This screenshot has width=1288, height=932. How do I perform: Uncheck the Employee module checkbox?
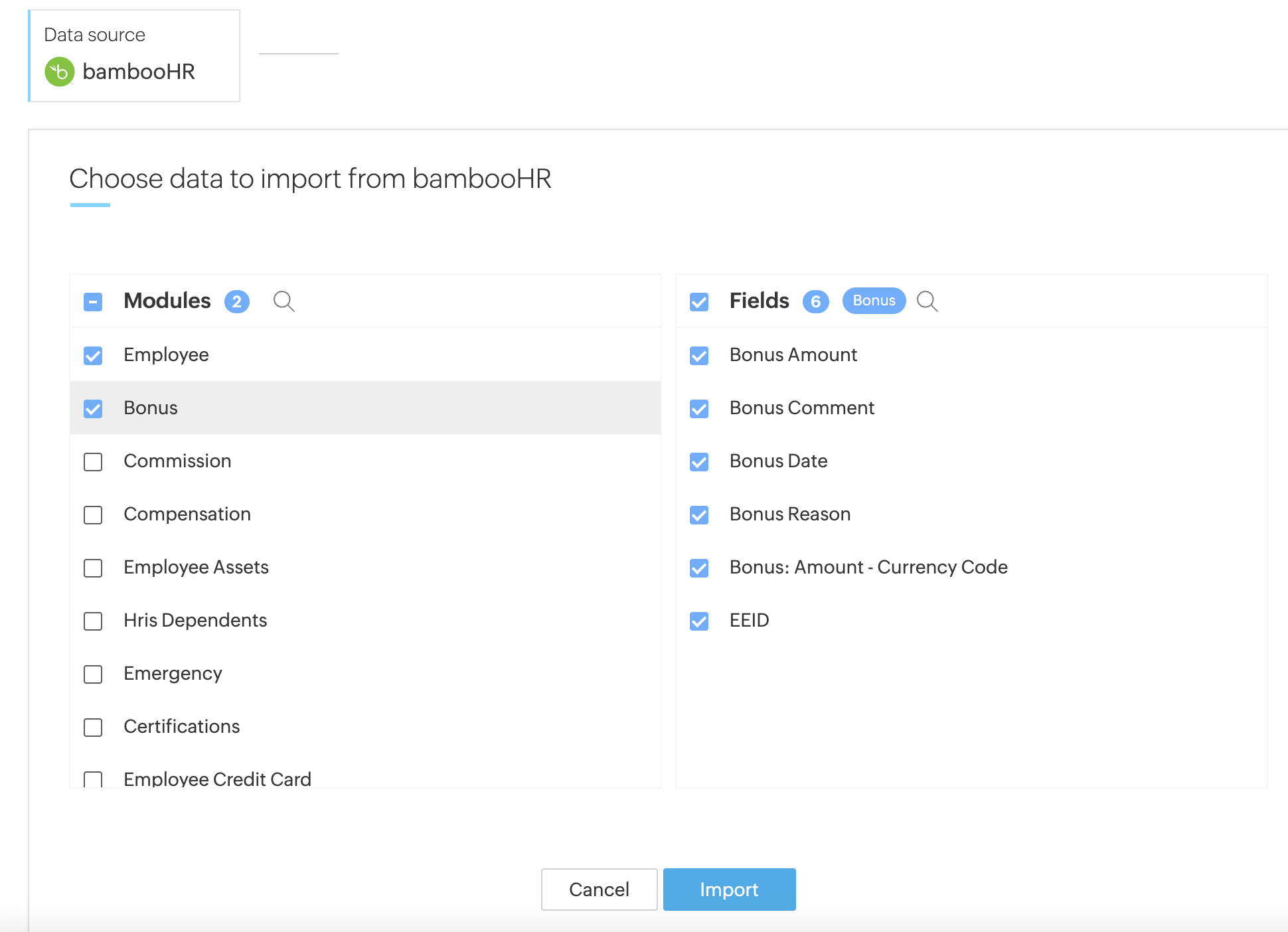(x=93, y=356)
